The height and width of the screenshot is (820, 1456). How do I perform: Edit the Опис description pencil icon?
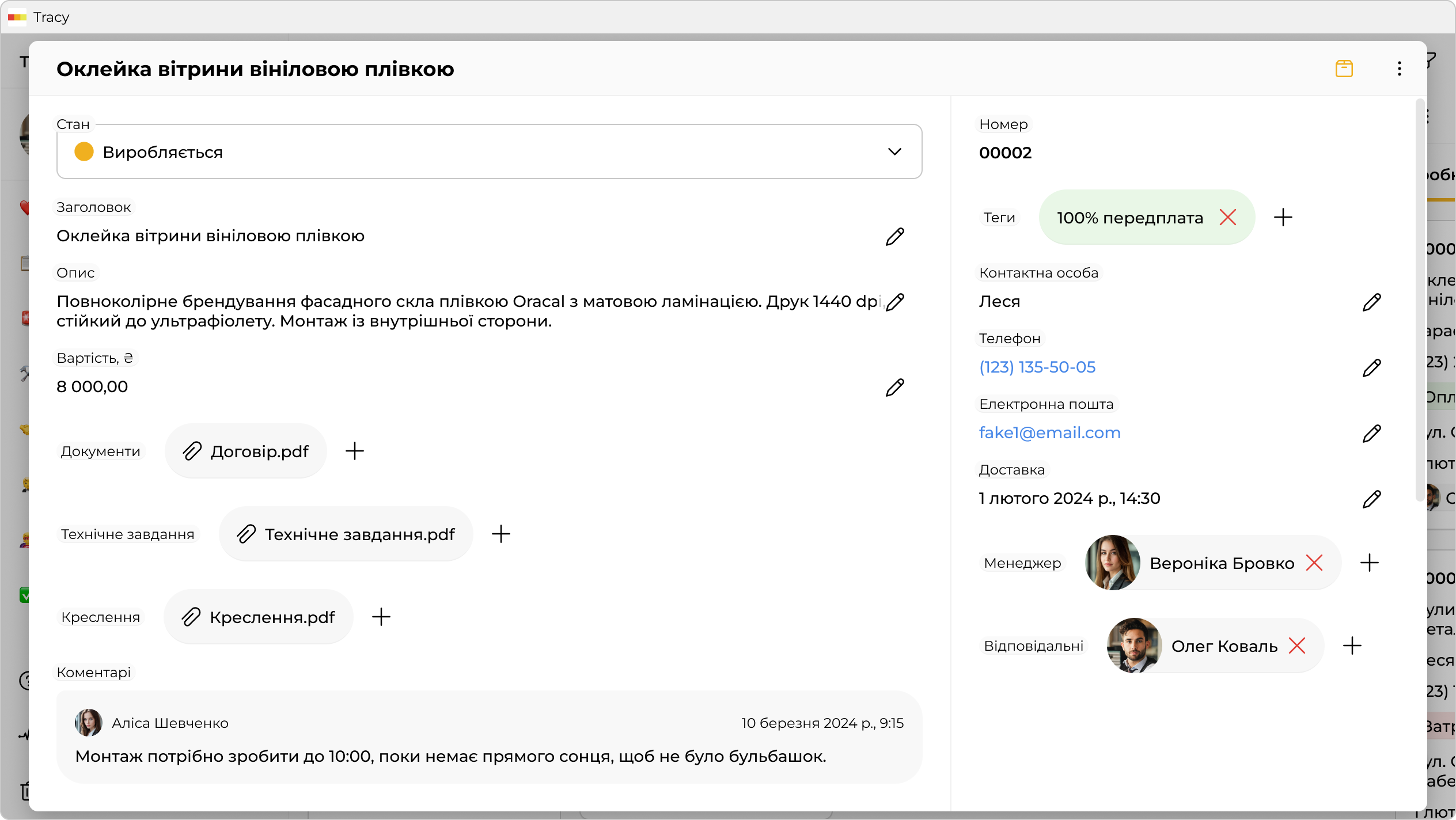(894, 302)
